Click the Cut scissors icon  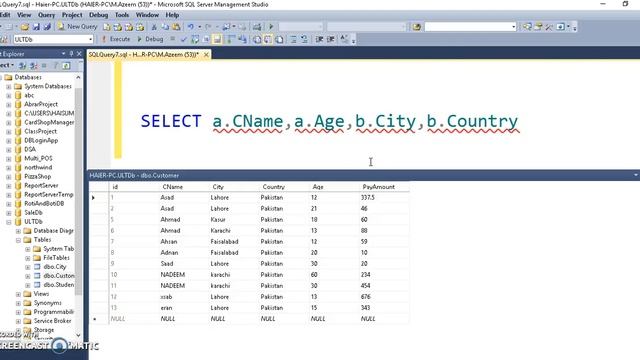tap(154, 27)
